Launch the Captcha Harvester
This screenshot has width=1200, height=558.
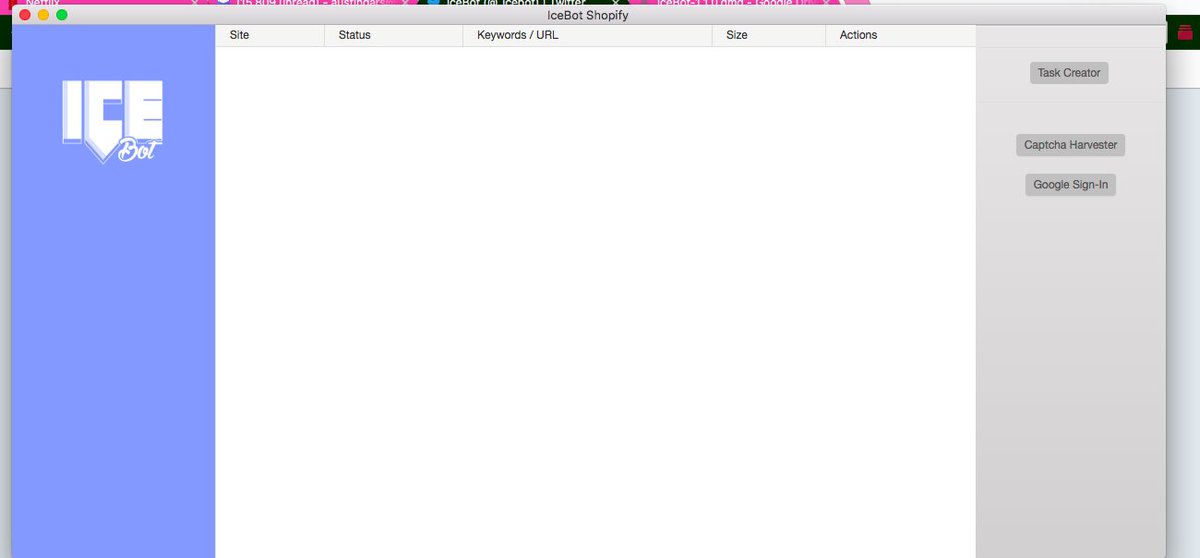[1070, 145]
